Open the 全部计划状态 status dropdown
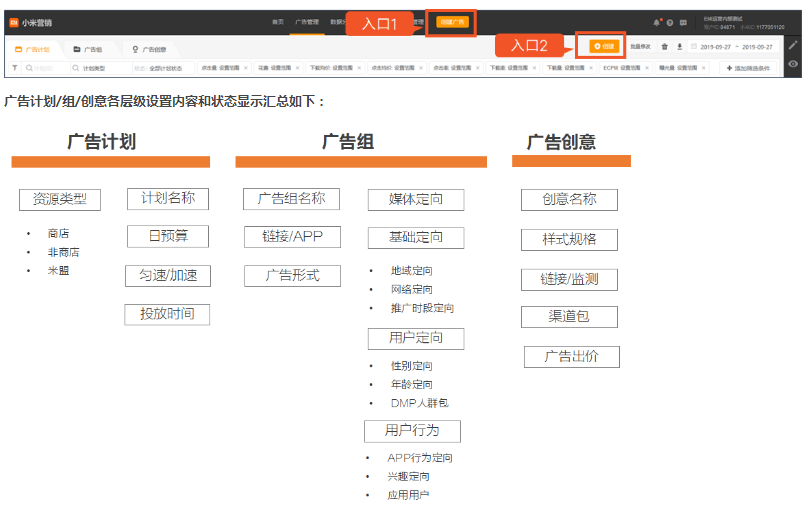 click(163, 68)
